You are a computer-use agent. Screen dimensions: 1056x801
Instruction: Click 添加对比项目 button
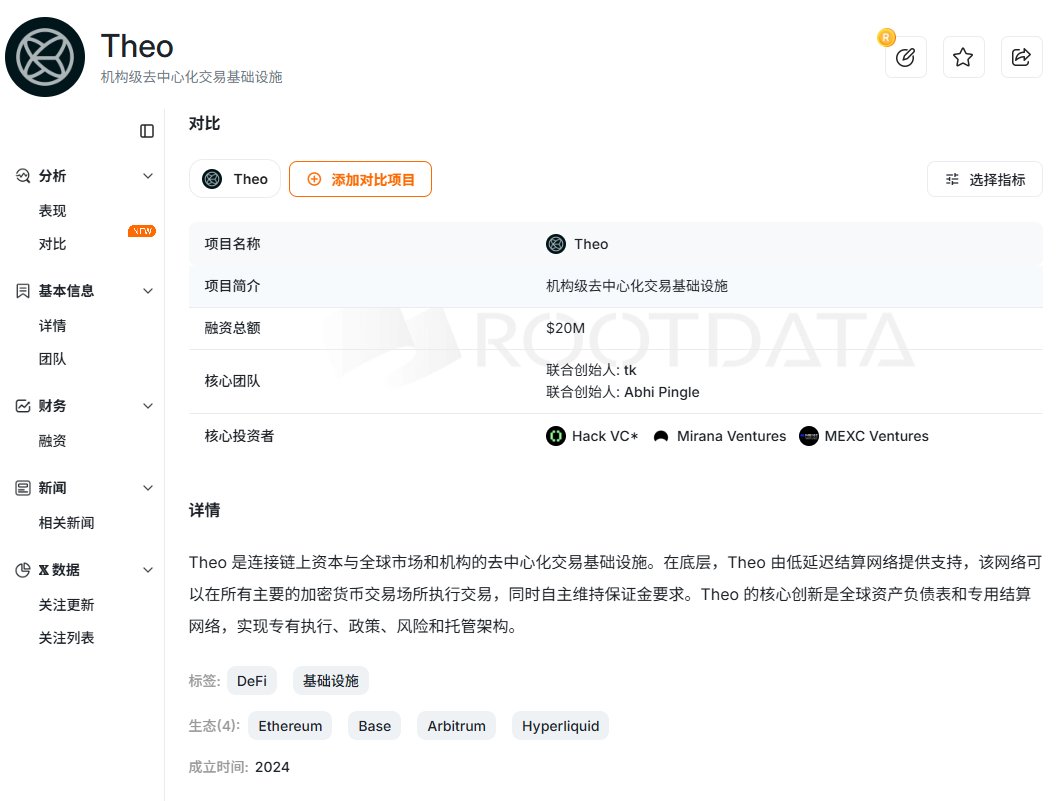pos(360,179)
